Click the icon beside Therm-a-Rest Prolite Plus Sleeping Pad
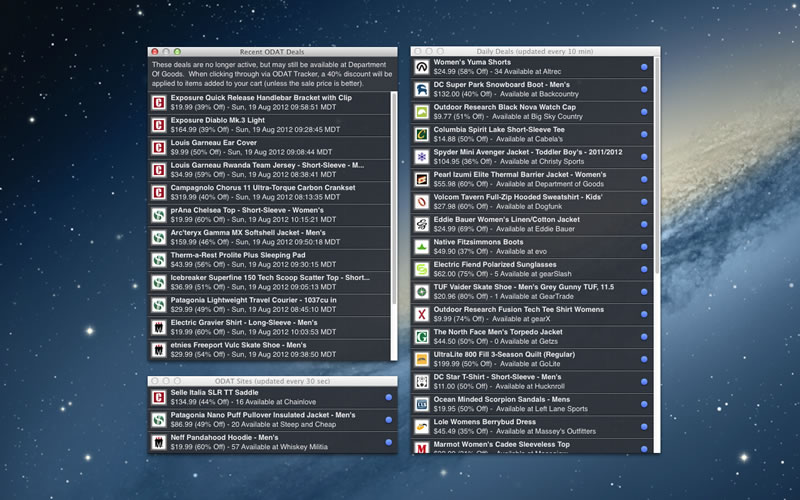This screenshot has height=500, width=800. pyautogui.click(x=159, y=260)
